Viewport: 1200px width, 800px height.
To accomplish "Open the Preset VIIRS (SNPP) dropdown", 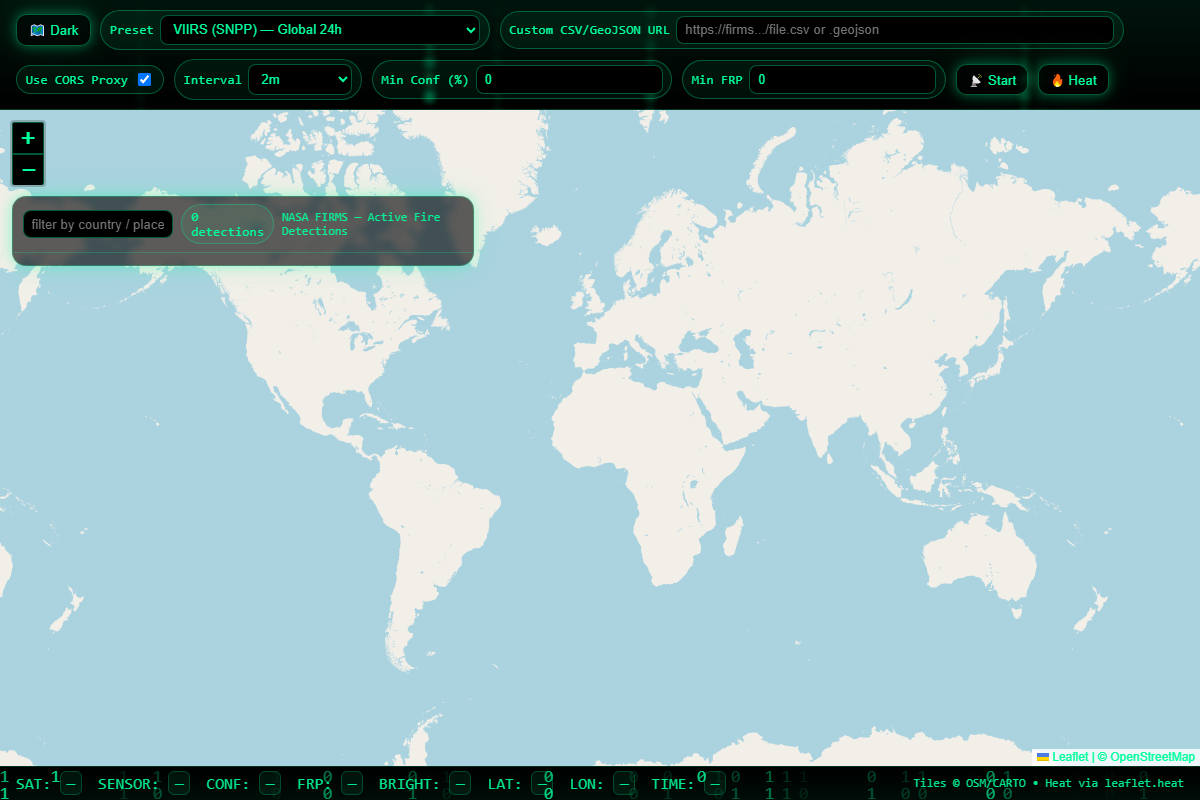I will coord(320,30).
